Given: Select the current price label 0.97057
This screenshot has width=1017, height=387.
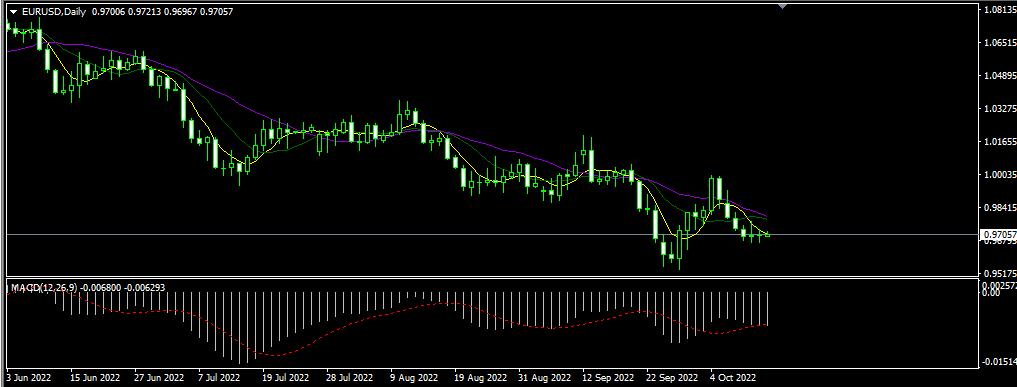Looking at the screenshot, I should coord(997,234).
